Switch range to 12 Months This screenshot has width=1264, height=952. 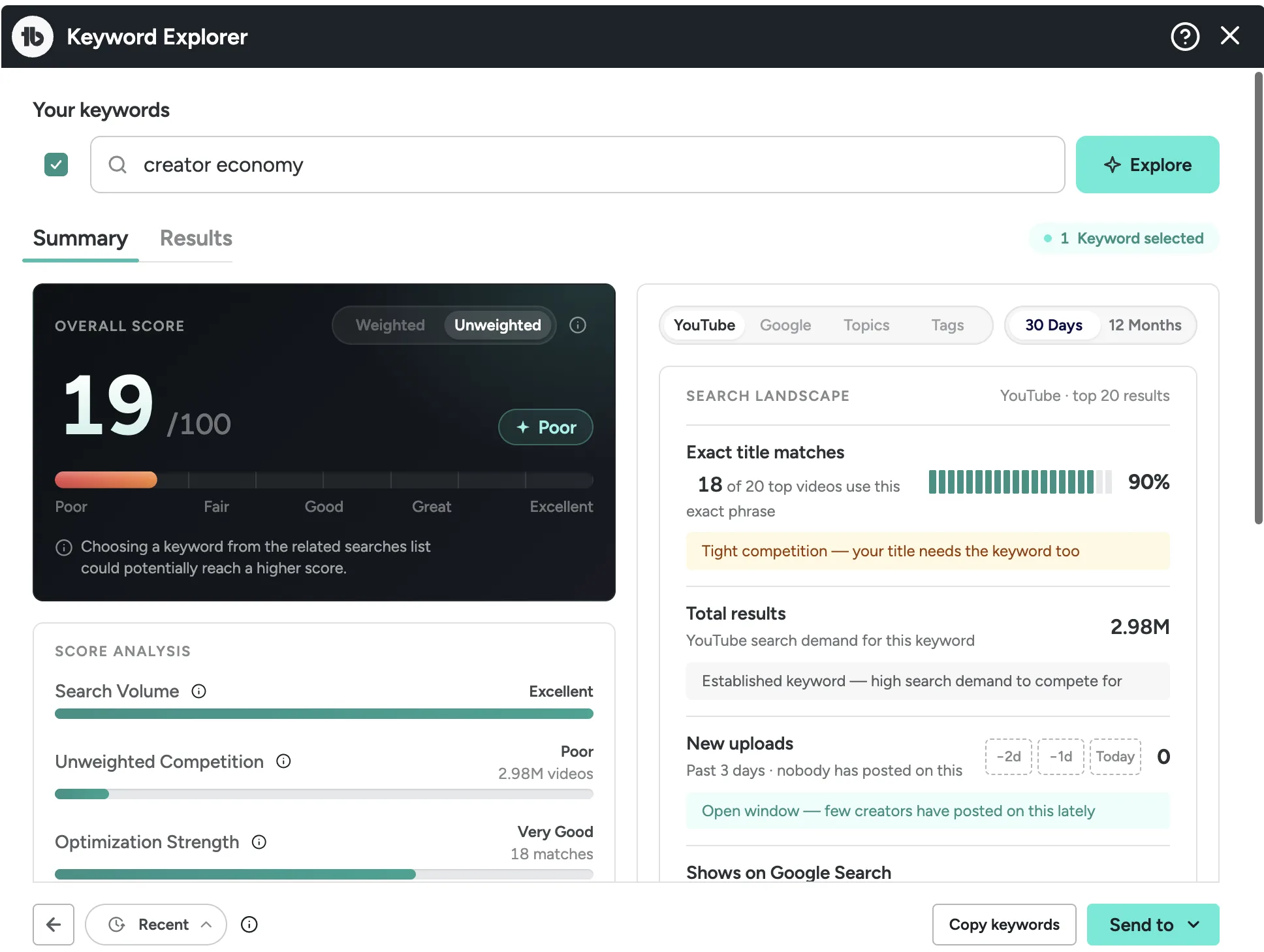click(x=1145, y=325)
